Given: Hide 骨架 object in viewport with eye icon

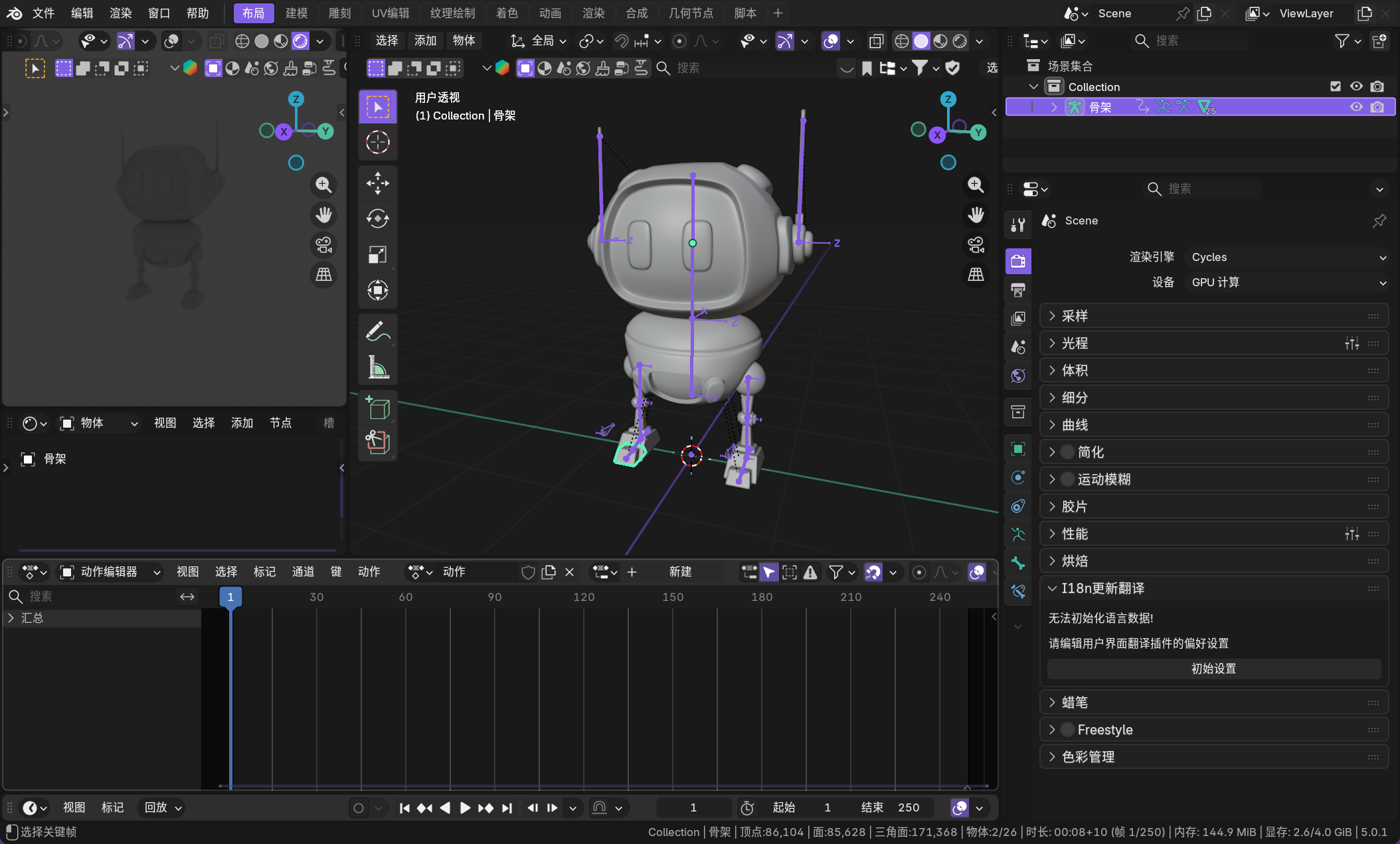Looking at the screenshot, I should point(1356,107).
